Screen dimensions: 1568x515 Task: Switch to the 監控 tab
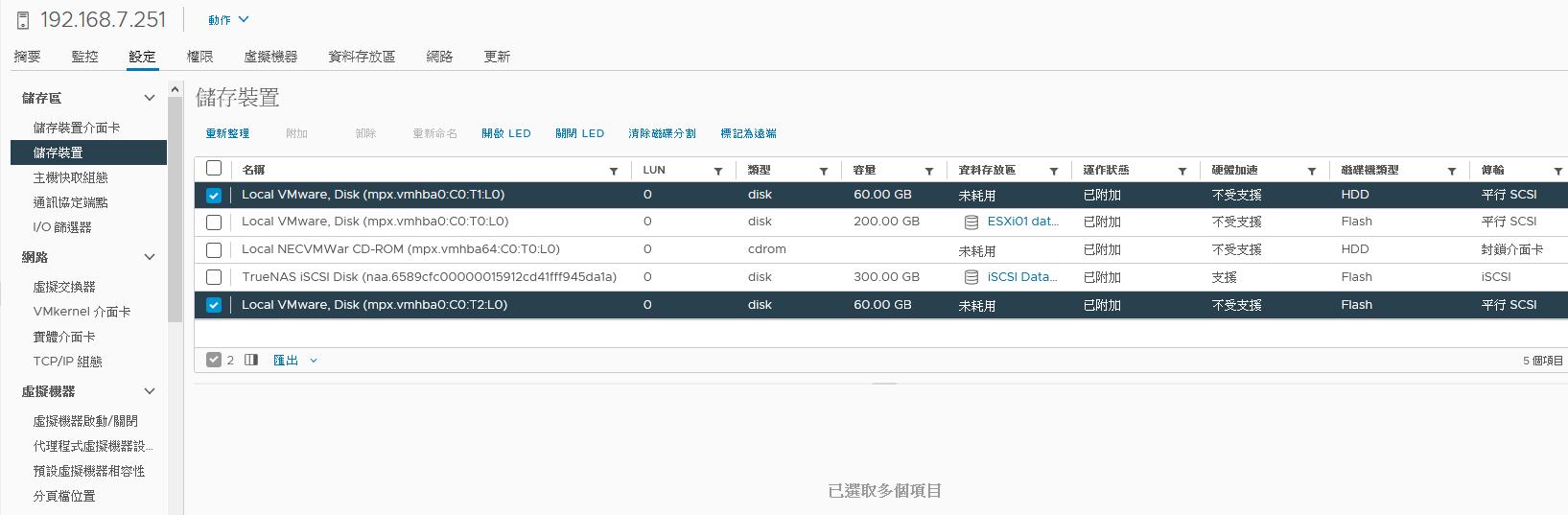(x=84, y=57)
